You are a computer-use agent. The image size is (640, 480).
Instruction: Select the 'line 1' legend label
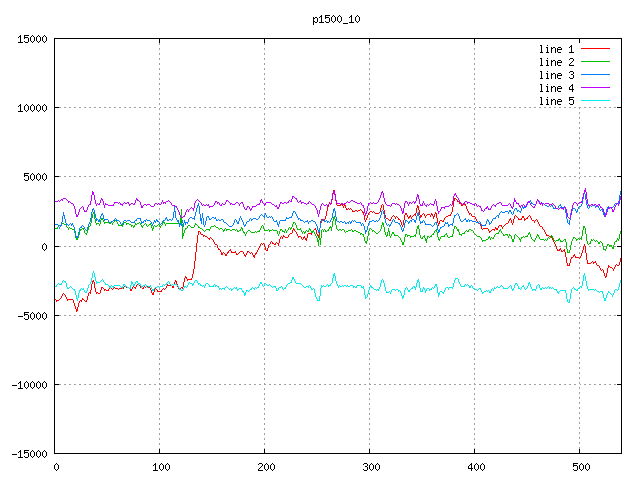[x=557, y=49]
